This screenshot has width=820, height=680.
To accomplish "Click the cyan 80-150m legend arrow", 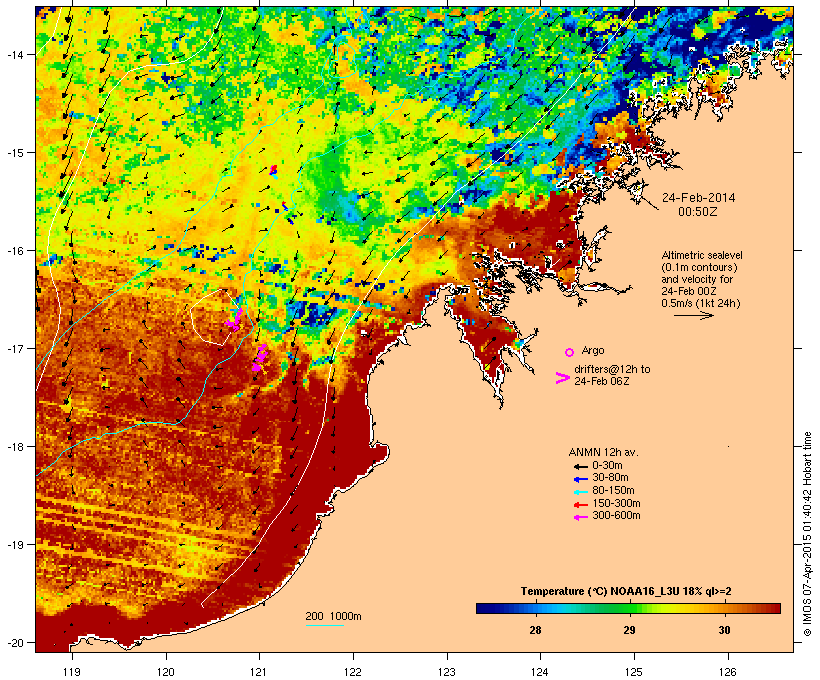I will [581, 492].
